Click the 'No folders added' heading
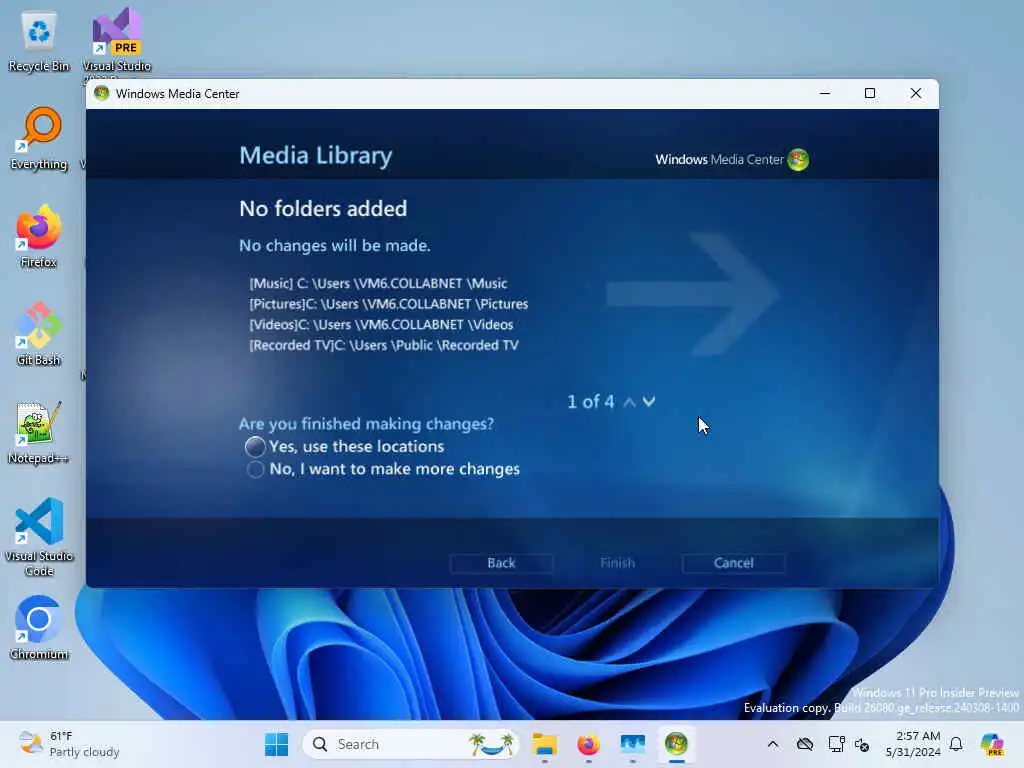Image resolution: width=1024 pixels, height=768 pixels. pyautogui.click(x=323, y=208)
